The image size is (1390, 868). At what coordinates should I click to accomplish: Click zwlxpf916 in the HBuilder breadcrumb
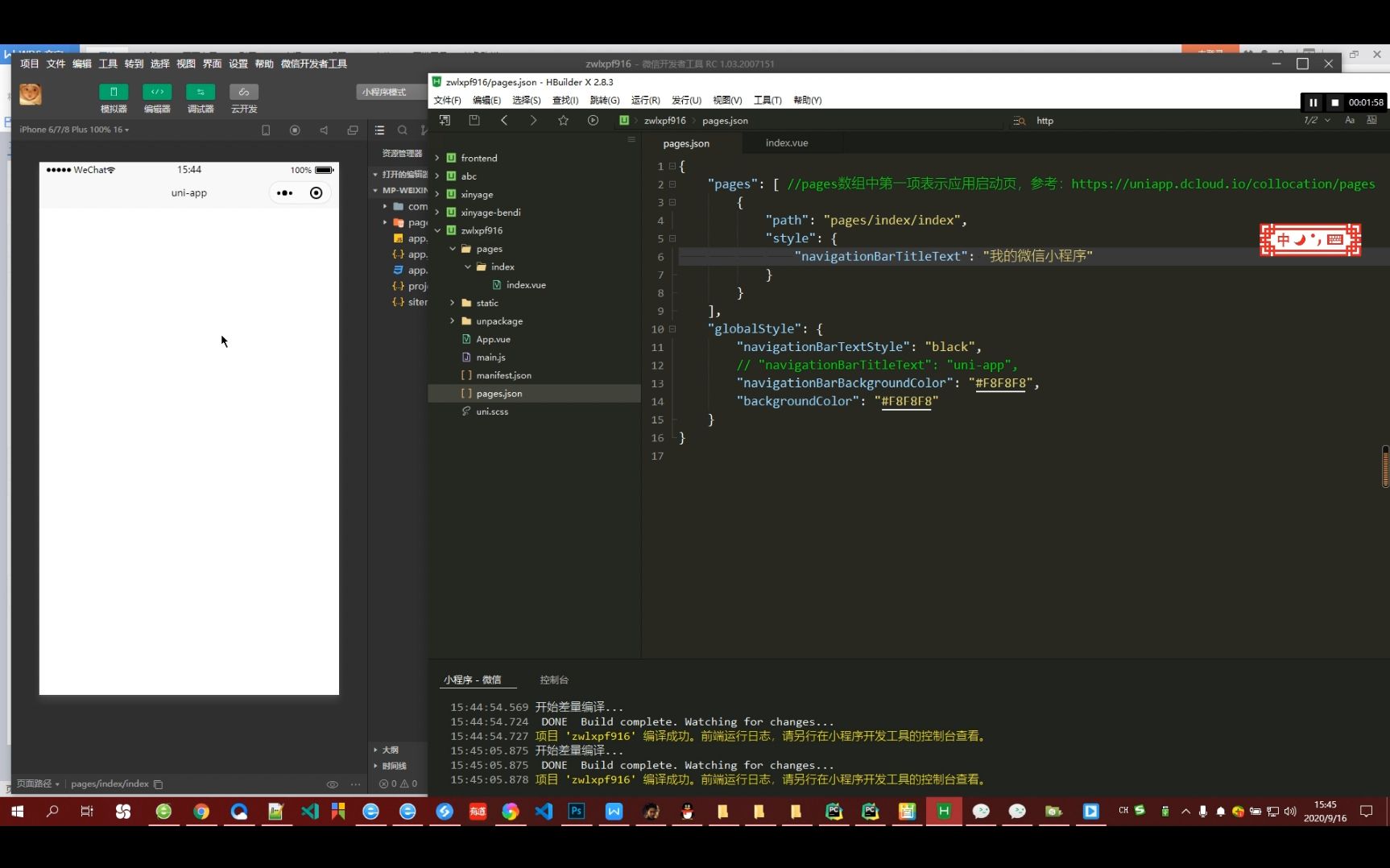665,121
